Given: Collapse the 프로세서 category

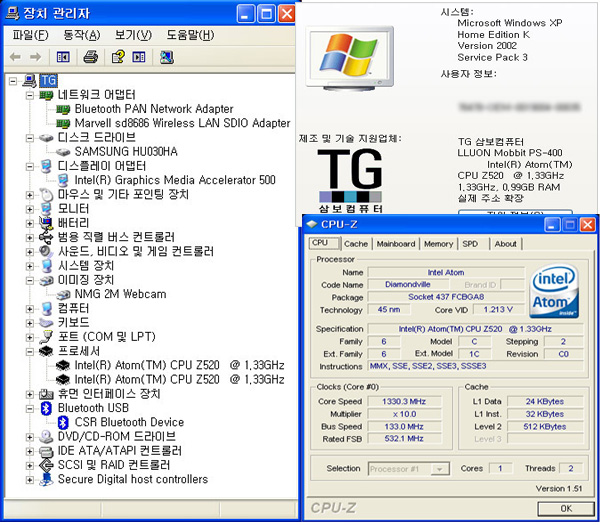Looking at the screenshot, I should 29,352.
